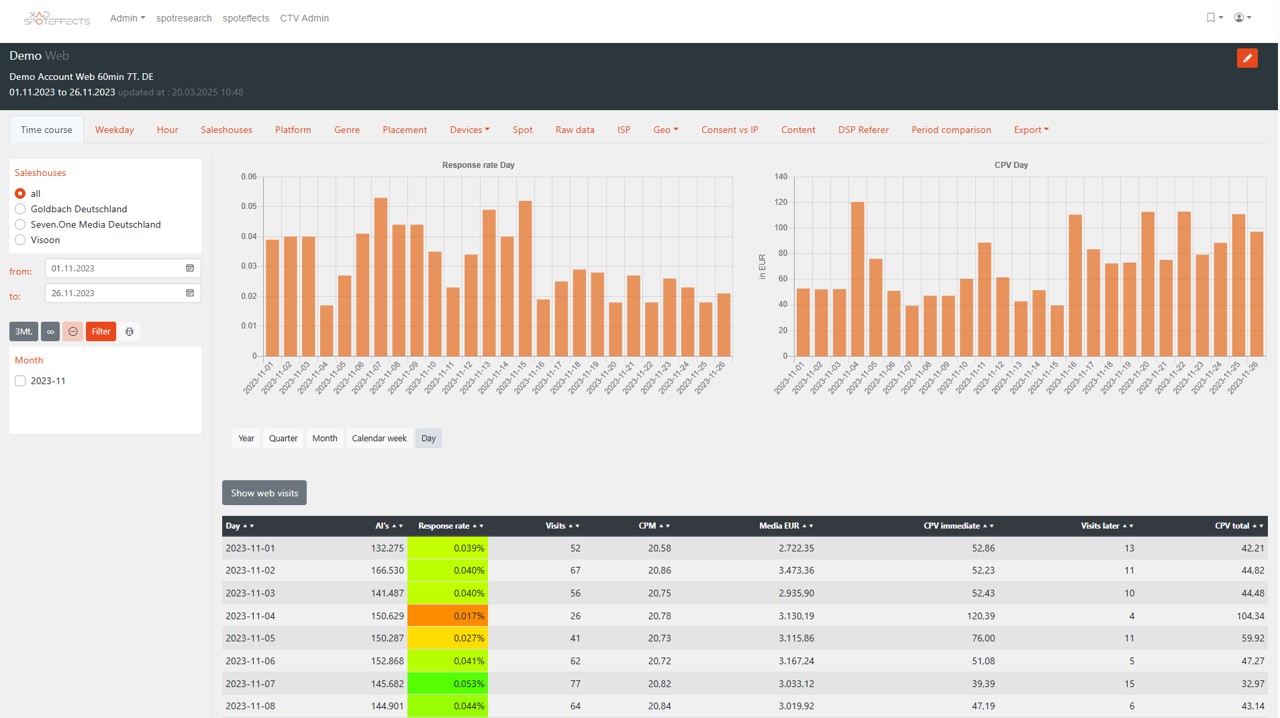The height and width of the screenshot is (718, 1280).
Task: Click the infinity range button
Action: click(50, 331)
